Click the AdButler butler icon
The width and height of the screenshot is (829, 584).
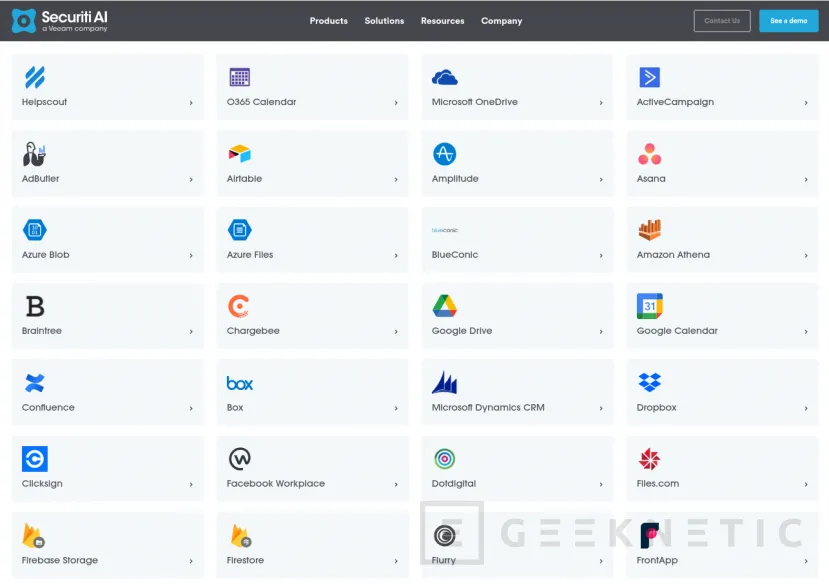pos(34,154)
